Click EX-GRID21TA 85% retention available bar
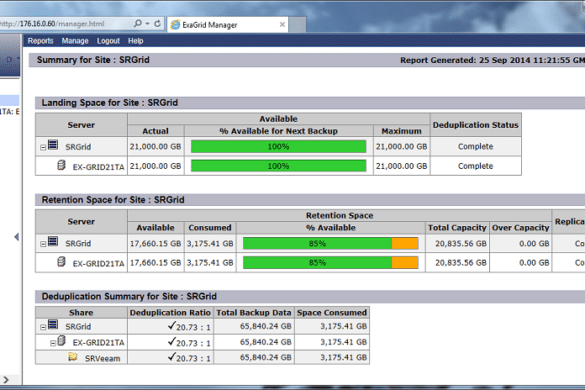585x390 pixels. coord(331,263)
